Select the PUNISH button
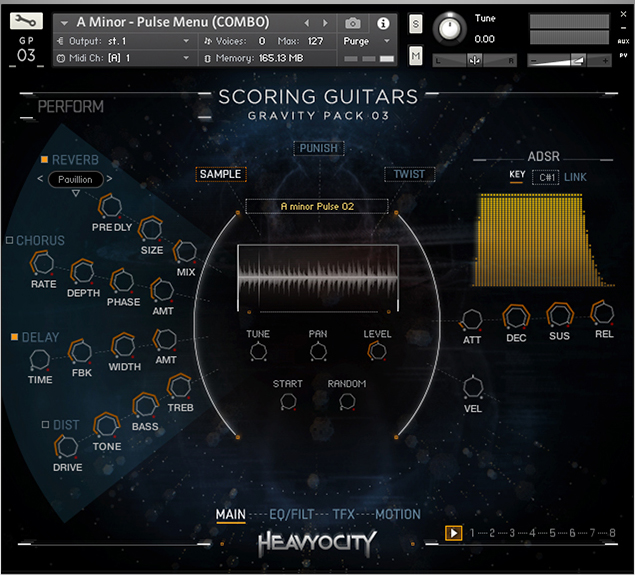 pos(319,148)
